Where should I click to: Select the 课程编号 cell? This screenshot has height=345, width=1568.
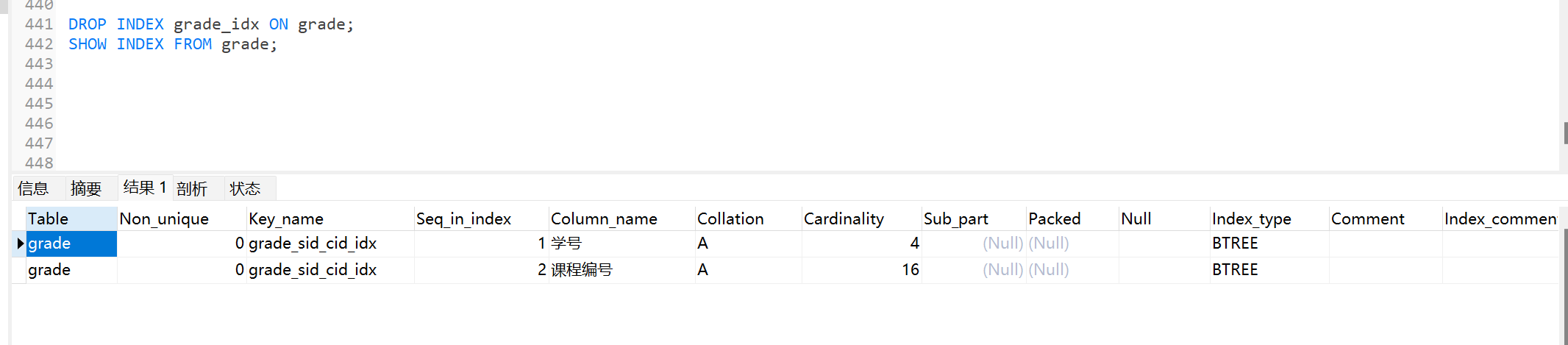pyautogui.click(x=582, y=270)
